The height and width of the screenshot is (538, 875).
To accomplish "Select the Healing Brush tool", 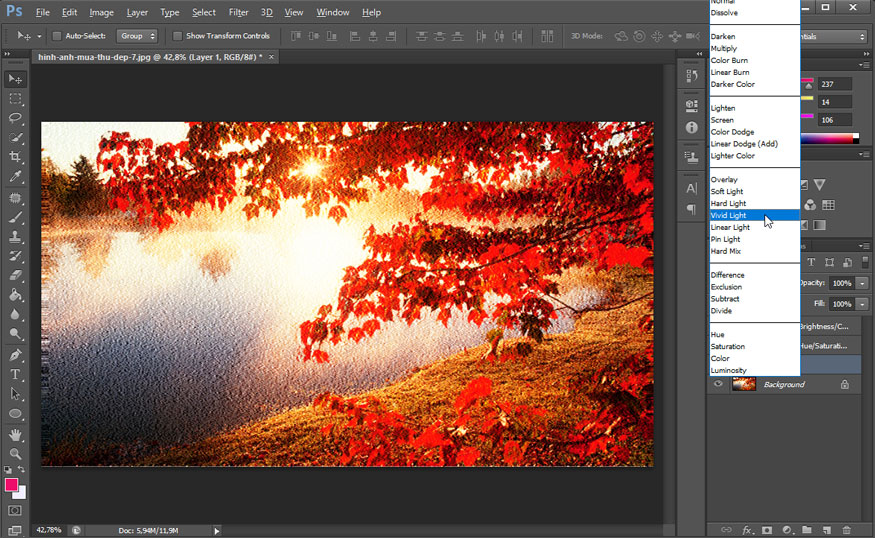I will 15,198.
